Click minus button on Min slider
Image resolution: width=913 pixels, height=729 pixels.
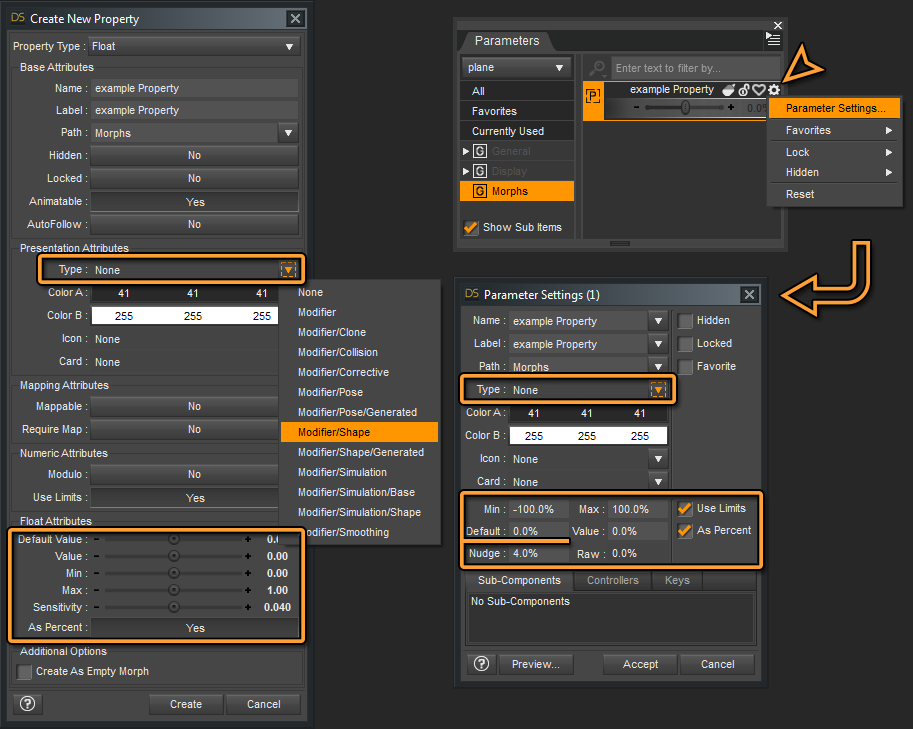97,574
